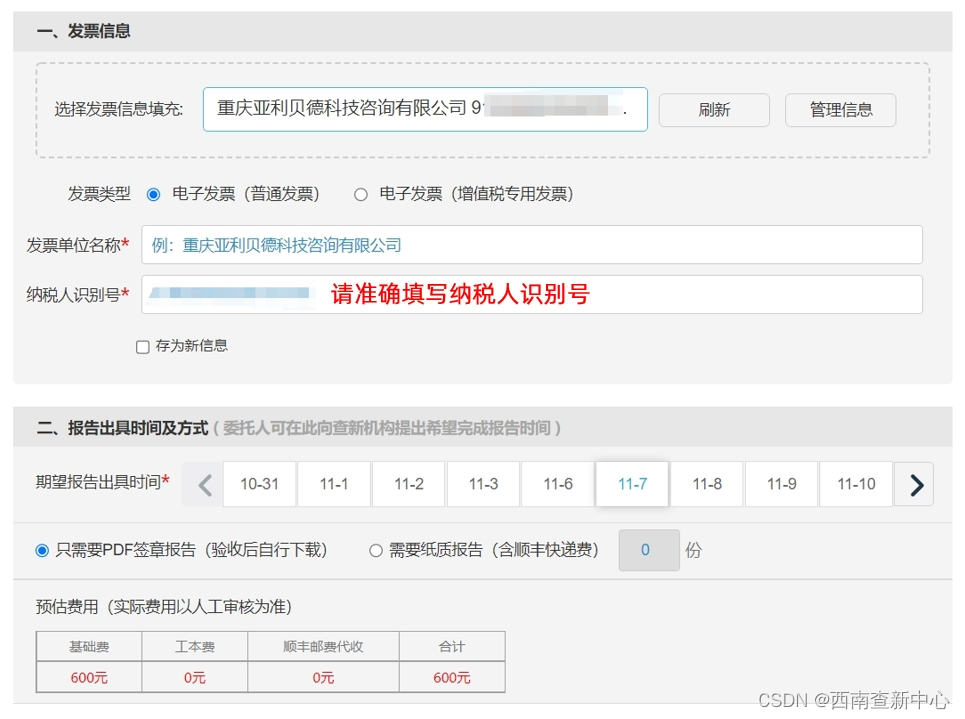Check the 存为新信息 checkbox
The height and width of the screenshot is (719, 965).
tap(143, 347)
